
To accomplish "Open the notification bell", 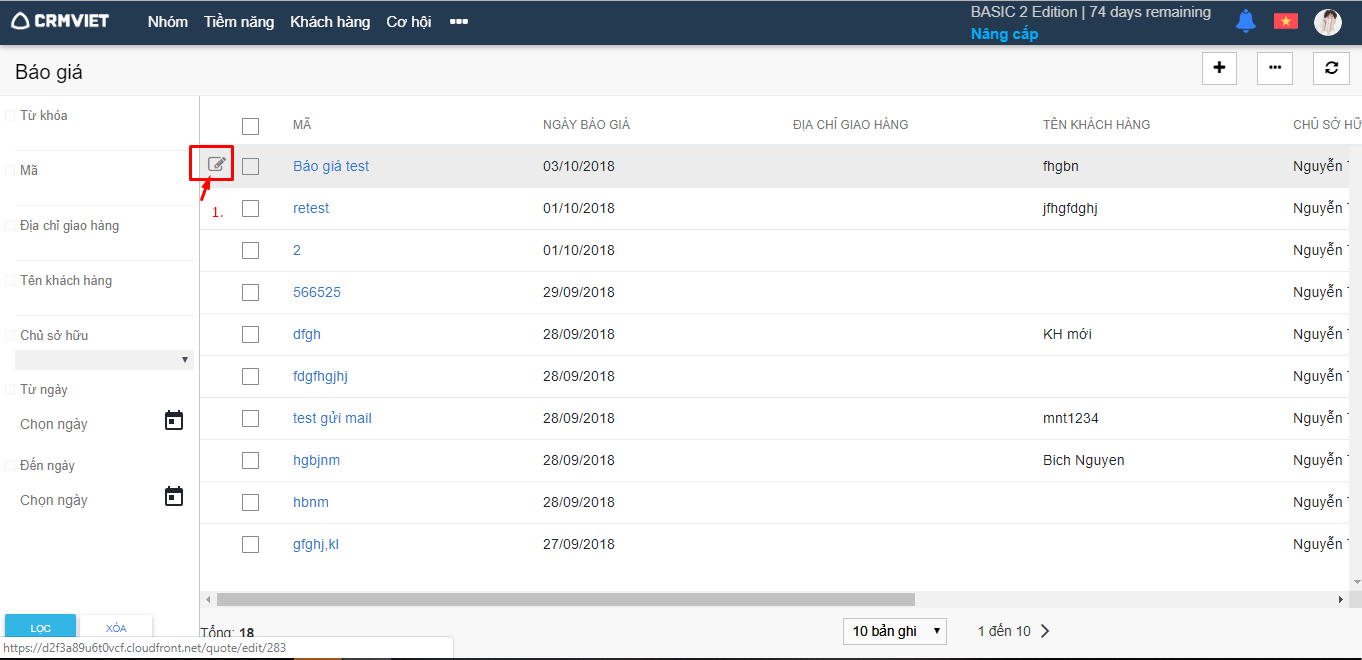I will (1245, 21).
